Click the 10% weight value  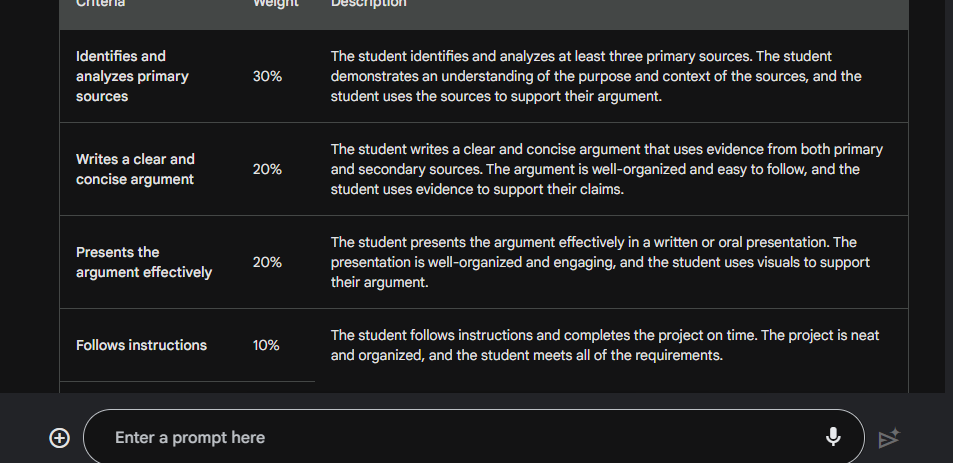(x=266, y=345)
